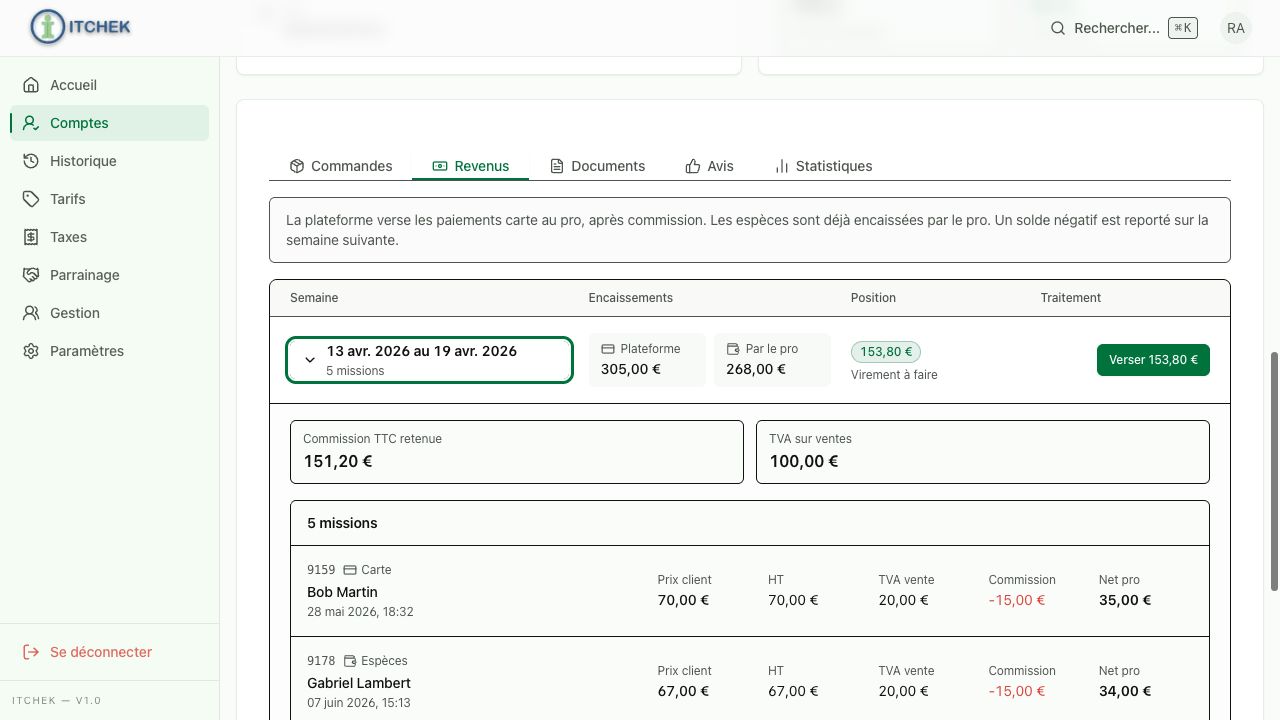Click the Historique clock icon

[x=31, y=161]
